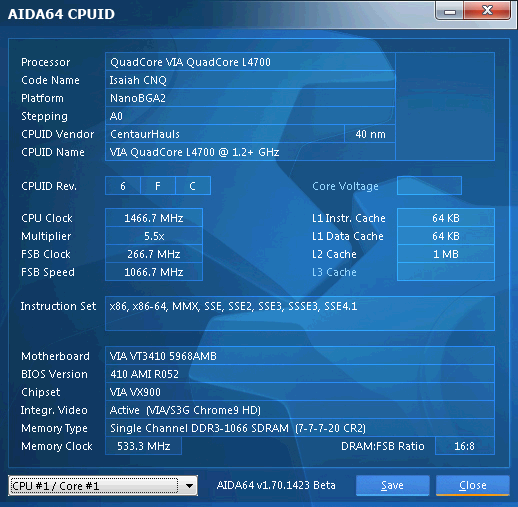This screenshot has height=507, width=518.
Task: Open the CPU core selector dropdown arrow
Action: click(189, 486)
